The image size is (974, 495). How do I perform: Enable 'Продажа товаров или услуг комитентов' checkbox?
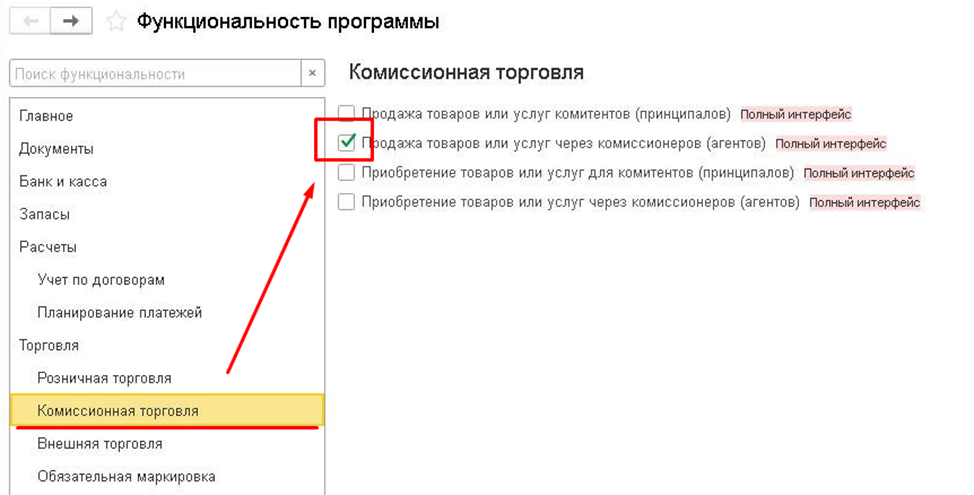tap(346, 114)
